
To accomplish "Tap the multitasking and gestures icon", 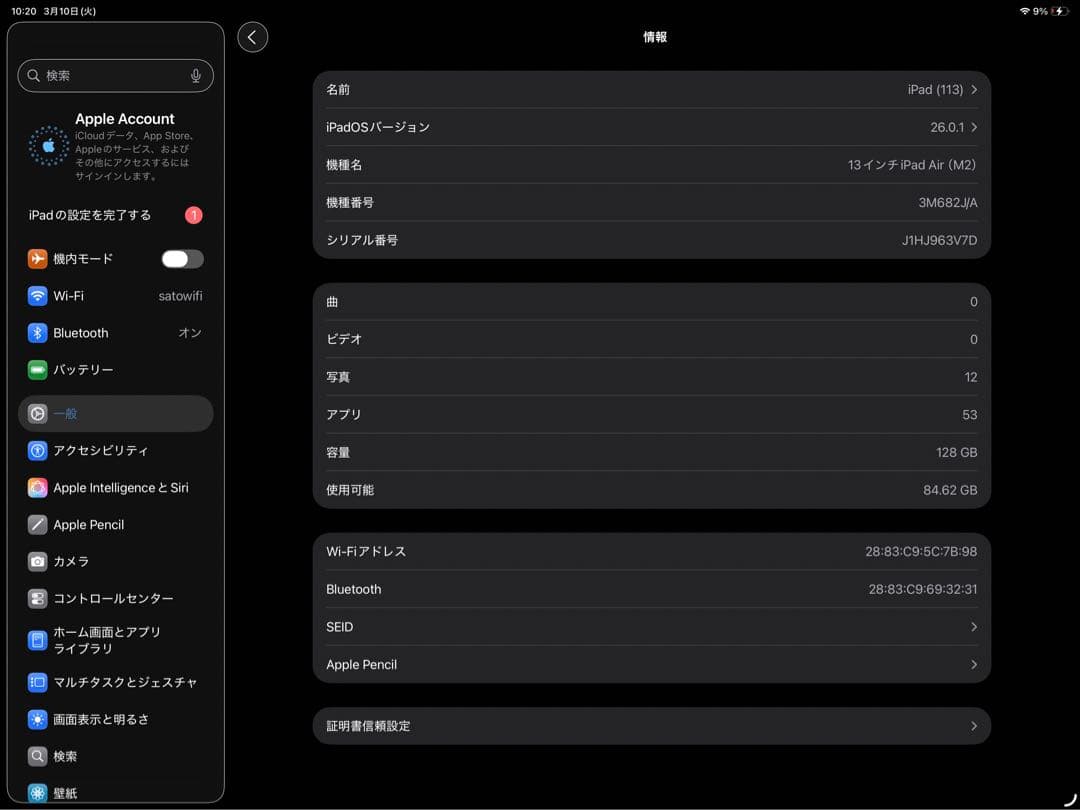I will click(37, 683).
